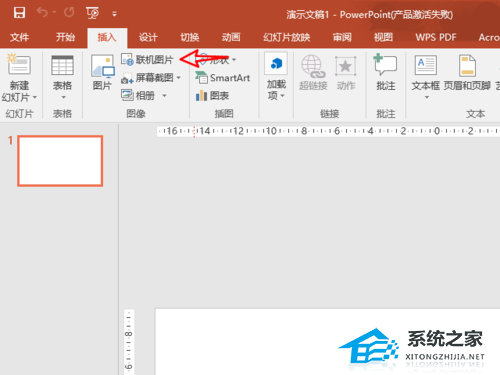Viewport: 500px width, 375px height.
Task: Switch to the 开始 tab
Action: (65, 37)
